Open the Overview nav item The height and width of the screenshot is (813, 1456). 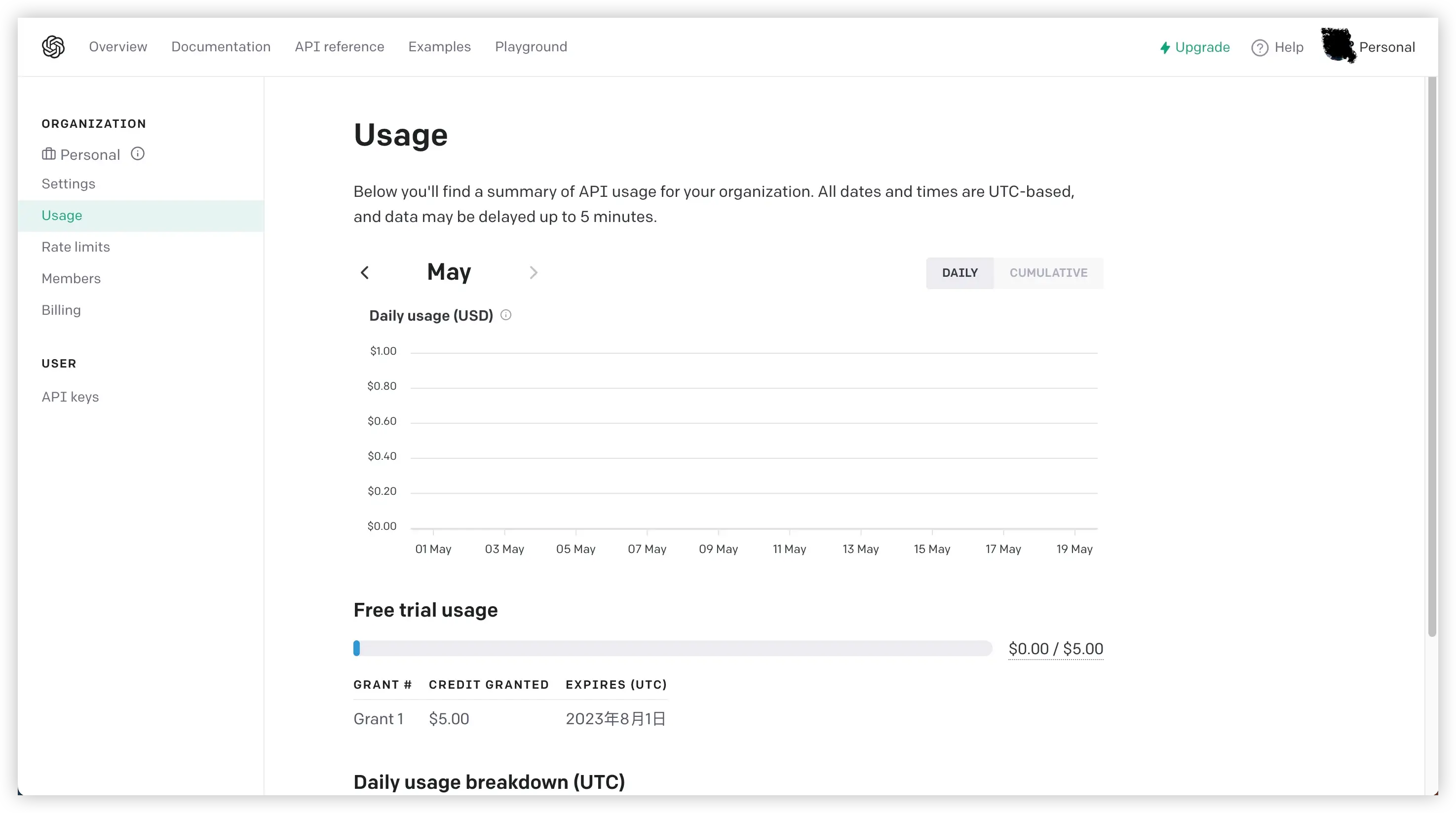(x=118, y=47)
